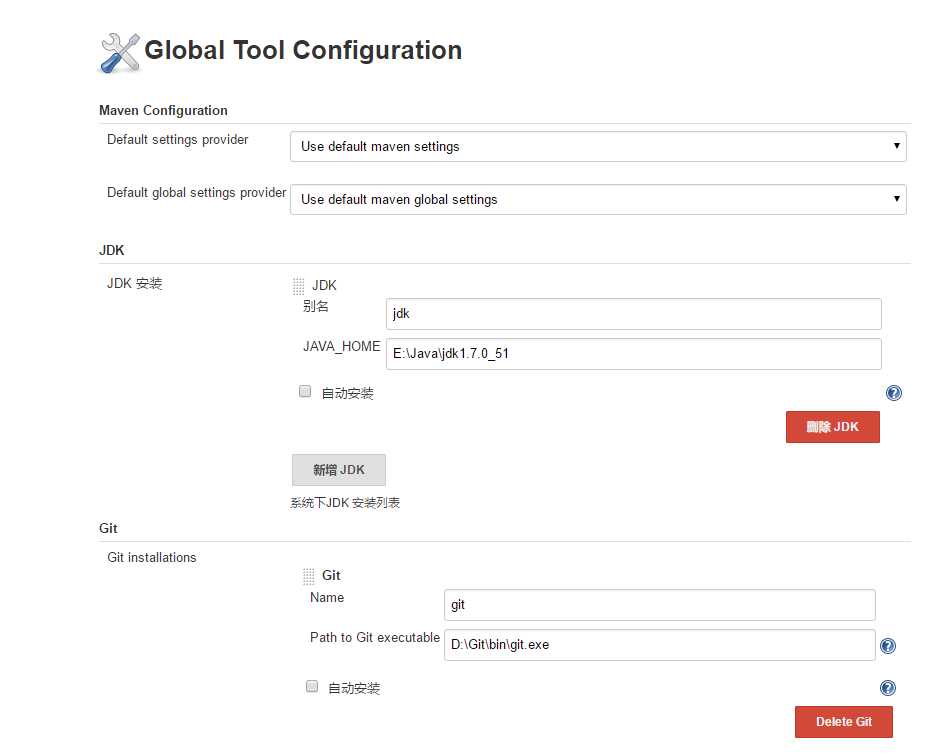This screenshot has height=756, width=926.
Task: Open help for Path to Git executable
Action: 888,646
